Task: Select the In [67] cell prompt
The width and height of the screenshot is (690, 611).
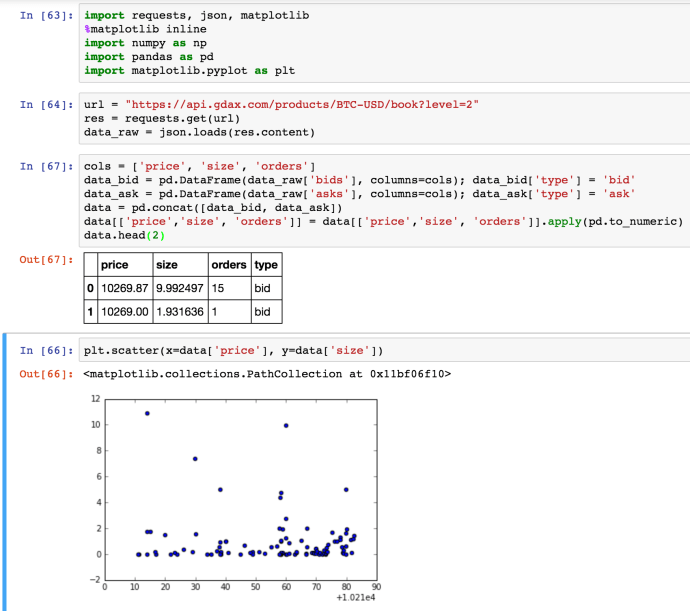Action: [46, 166]
